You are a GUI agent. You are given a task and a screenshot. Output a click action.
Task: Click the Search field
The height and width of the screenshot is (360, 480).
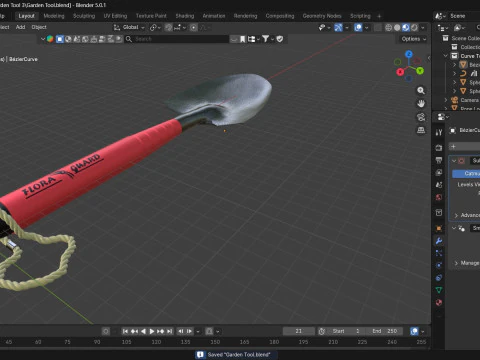[177, 39]
